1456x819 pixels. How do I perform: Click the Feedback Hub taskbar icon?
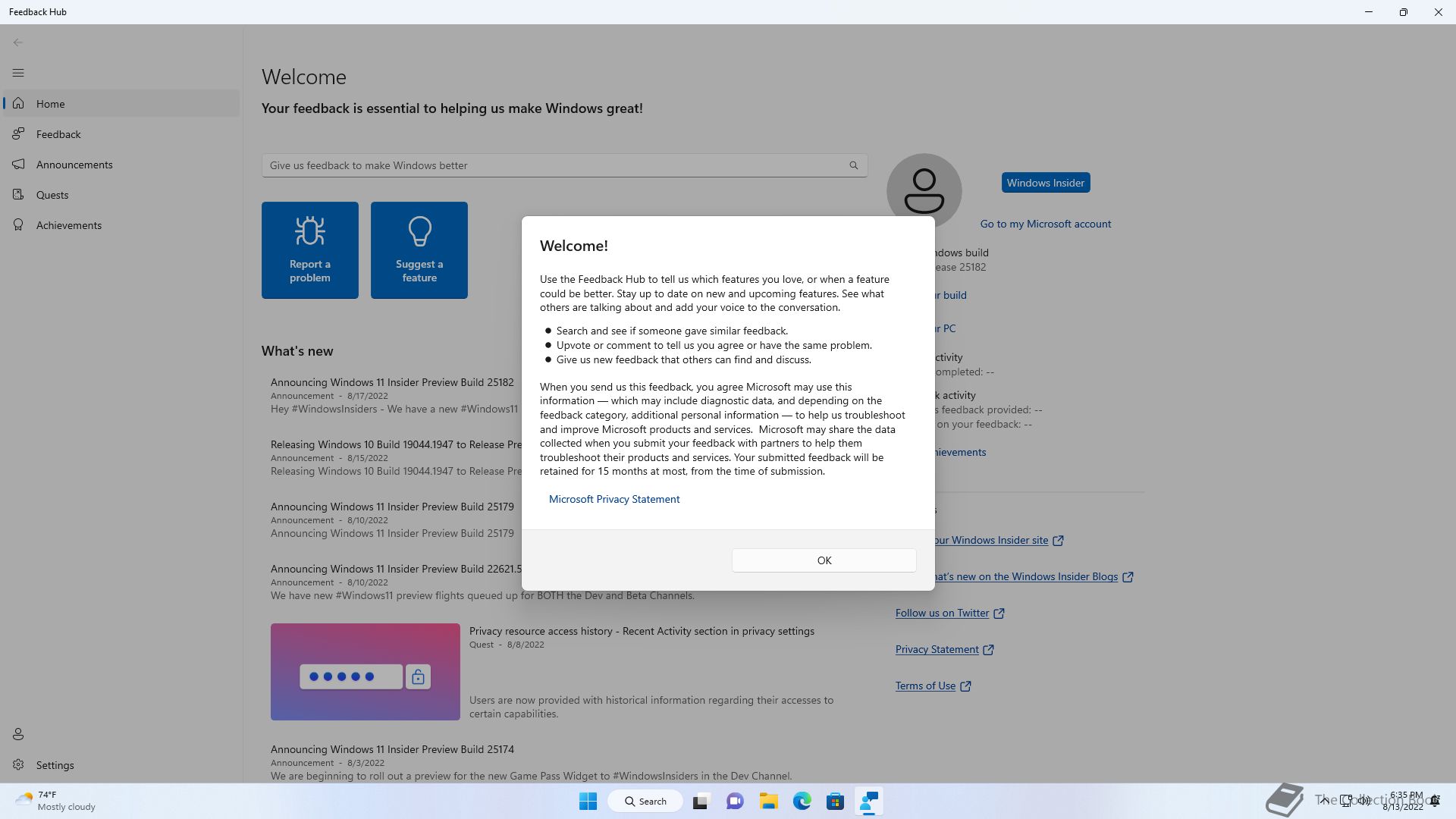tap(869, 802)
